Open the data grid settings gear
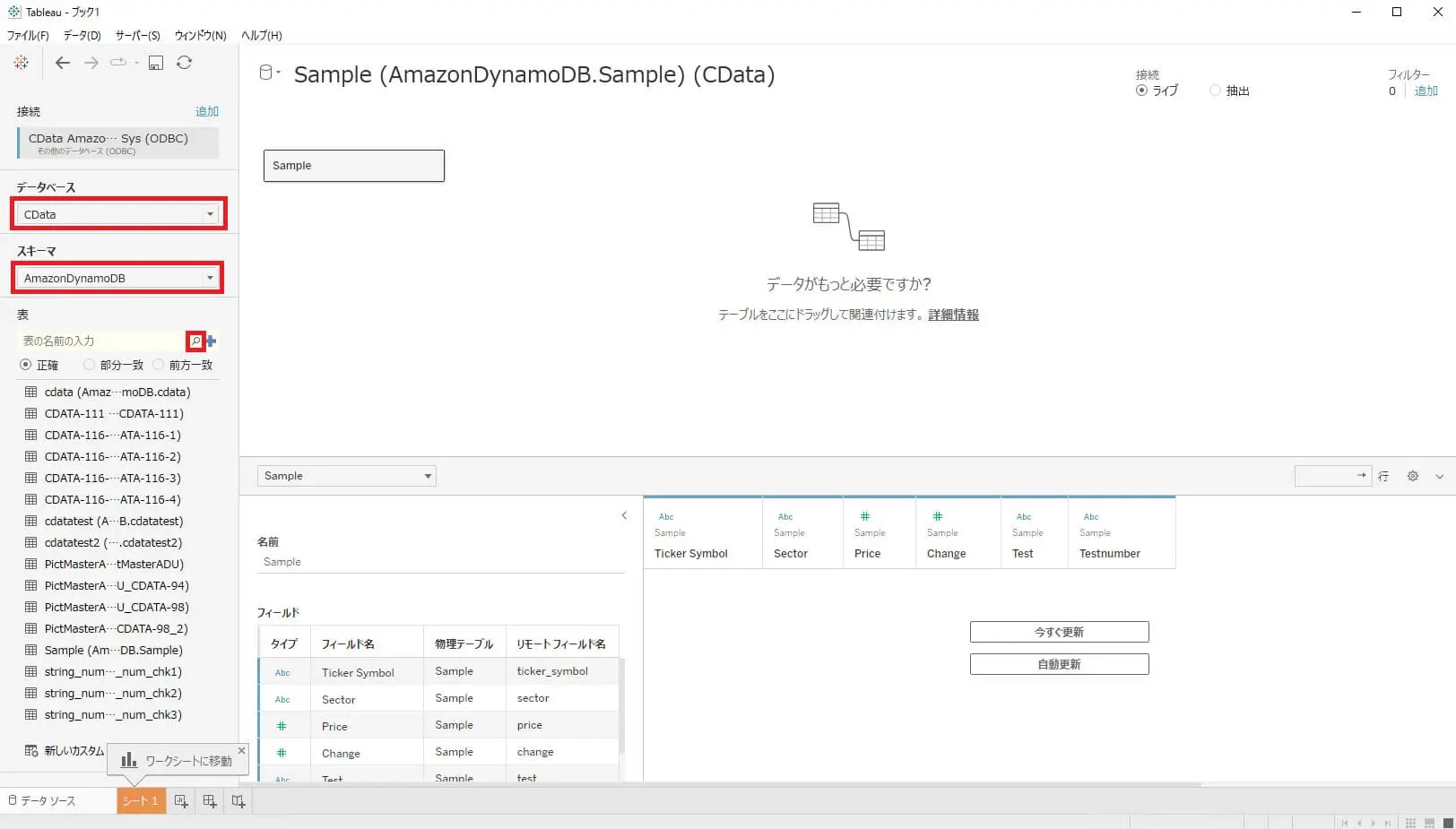1456x829 pixels. tap(1413, 476)
